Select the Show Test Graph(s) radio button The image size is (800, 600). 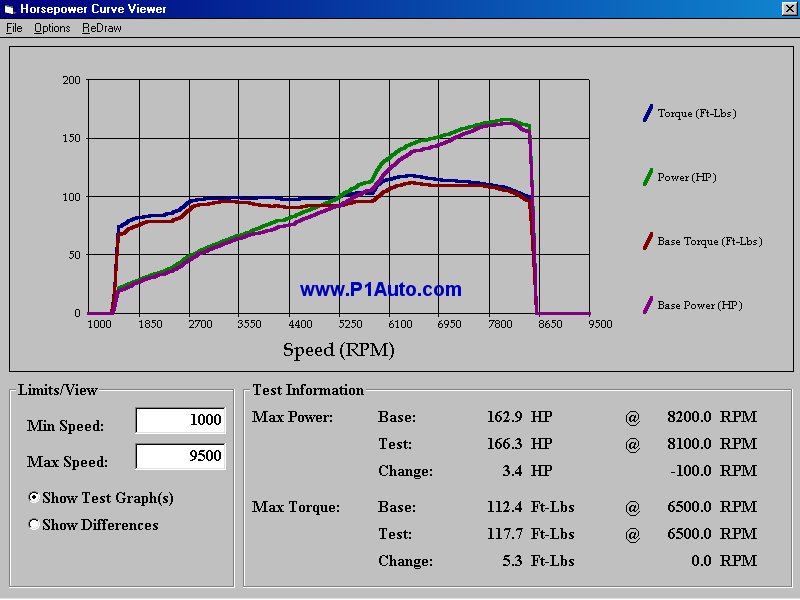tap(35, 498)
